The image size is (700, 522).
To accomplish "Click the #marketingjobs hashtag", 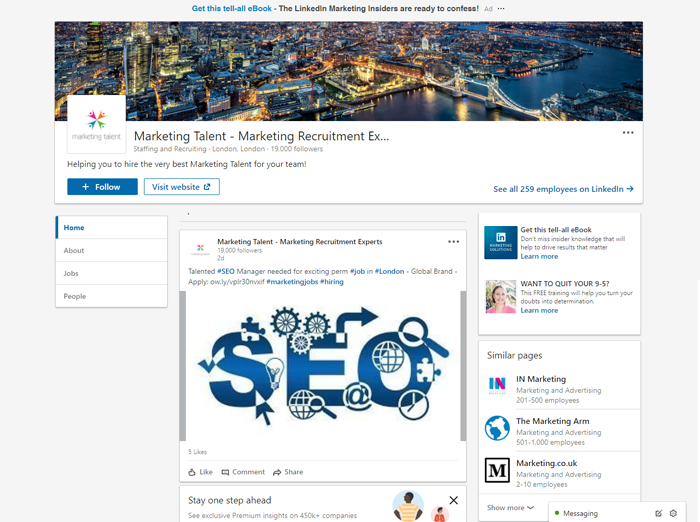I will point(292,282).
